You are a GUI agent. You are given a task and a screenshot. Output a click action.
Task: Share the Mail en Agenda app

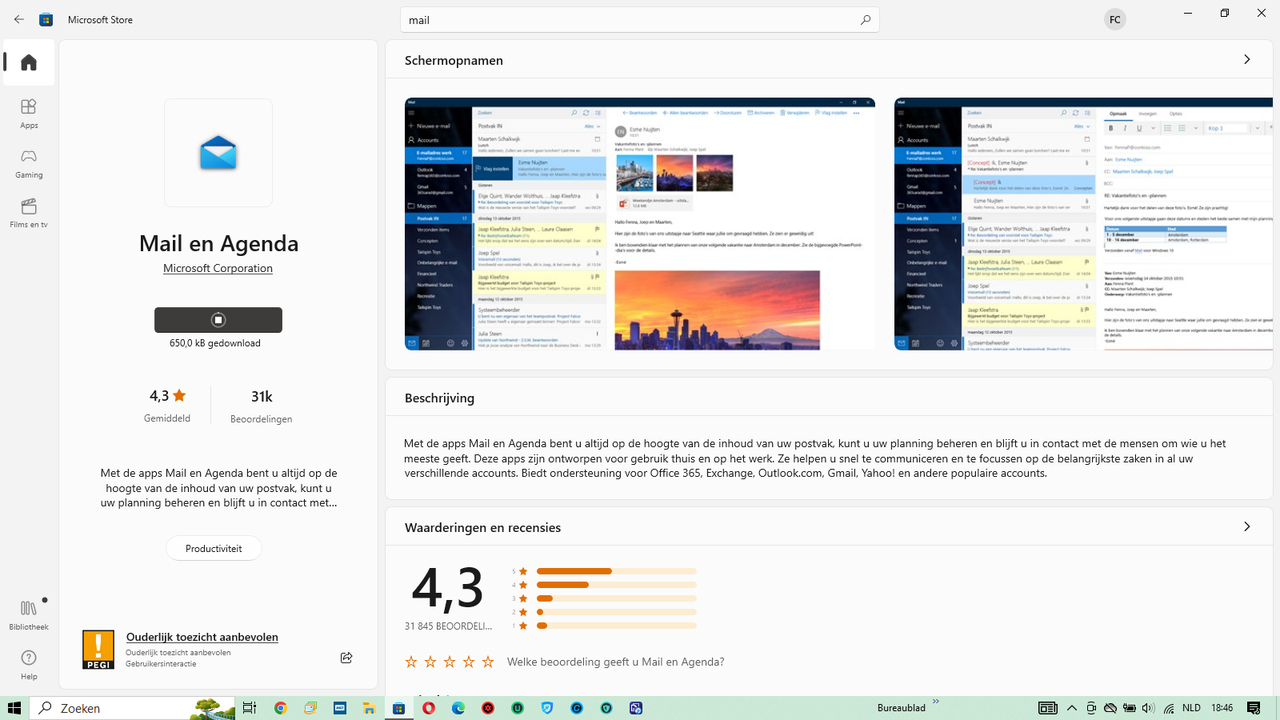346,657
